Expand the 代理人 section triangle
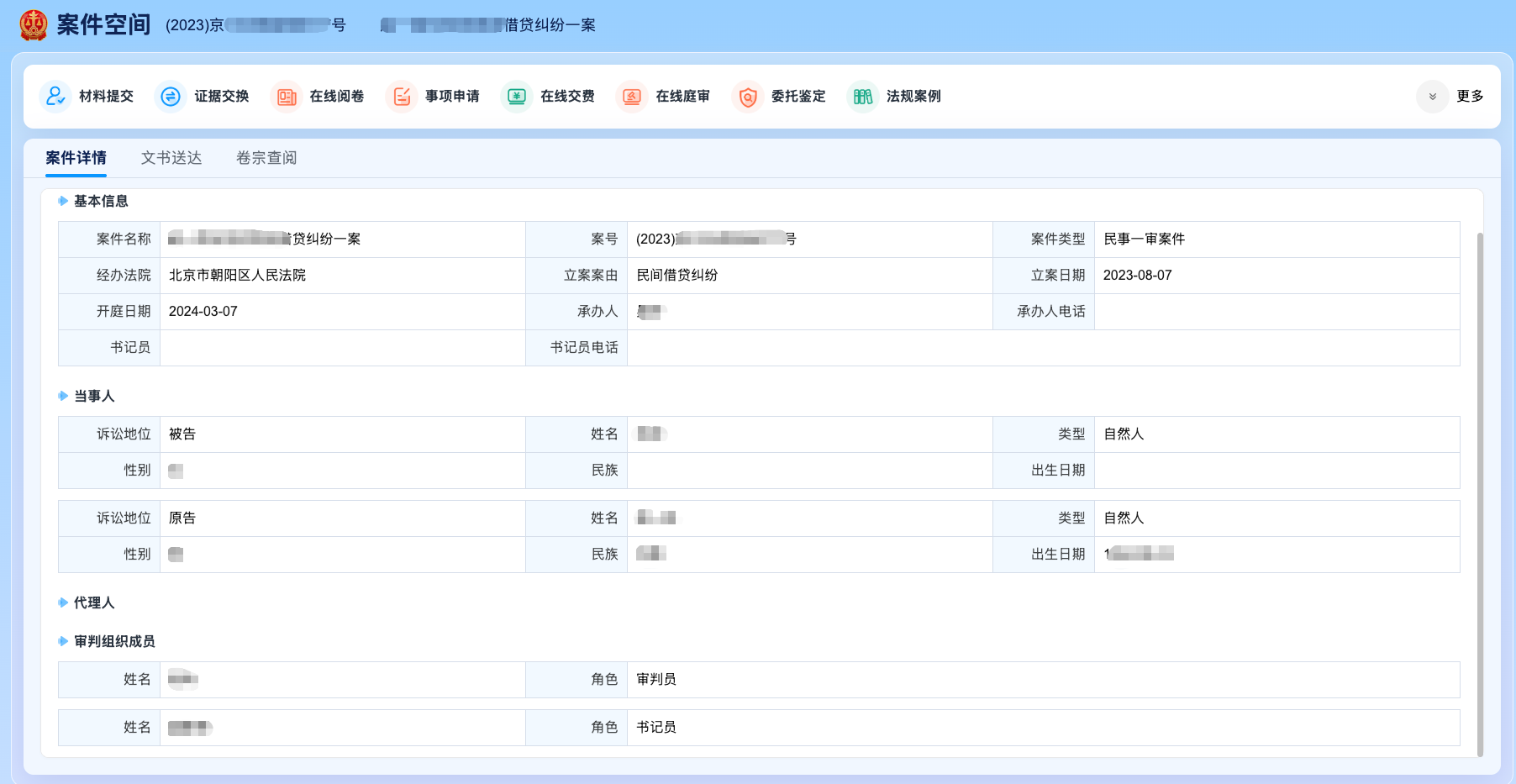Viewport: 1516px width, 784px height. point(63,602)
